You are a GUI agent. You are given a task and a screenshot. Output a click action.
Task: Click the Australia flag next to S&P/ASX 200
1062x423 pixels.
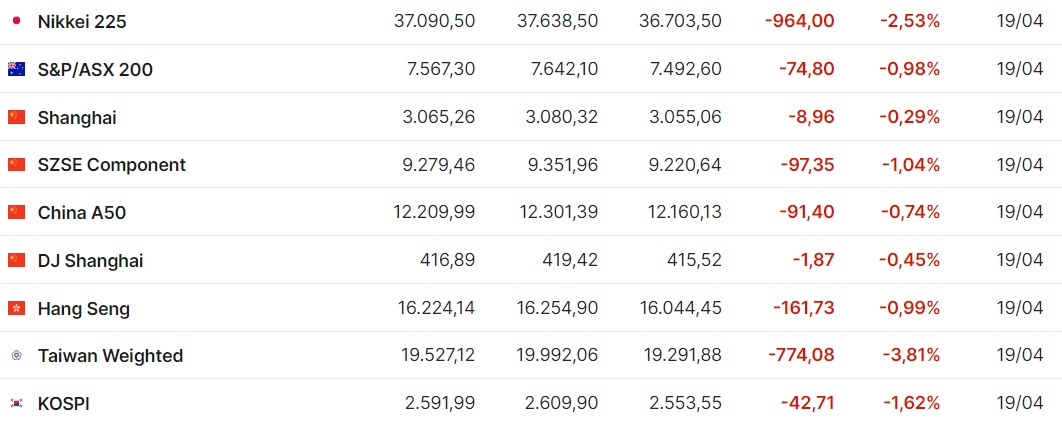[x=16, y=69]
